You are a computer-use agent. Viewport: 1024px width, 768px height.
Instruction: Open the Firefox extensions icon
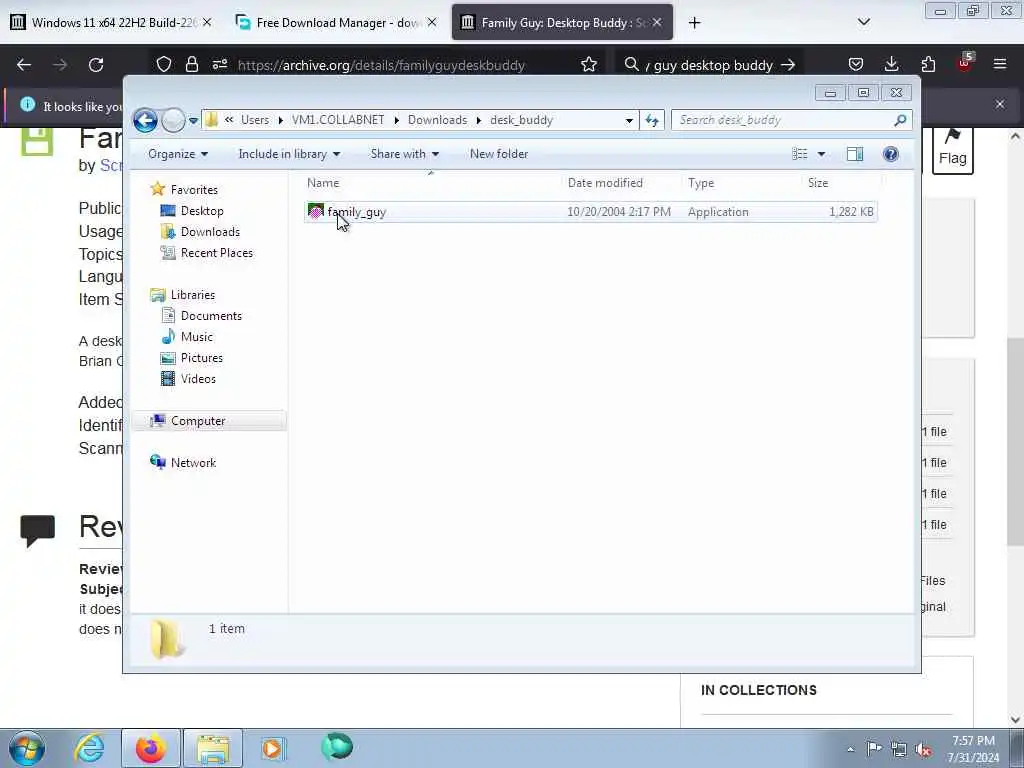coord(928,65)
